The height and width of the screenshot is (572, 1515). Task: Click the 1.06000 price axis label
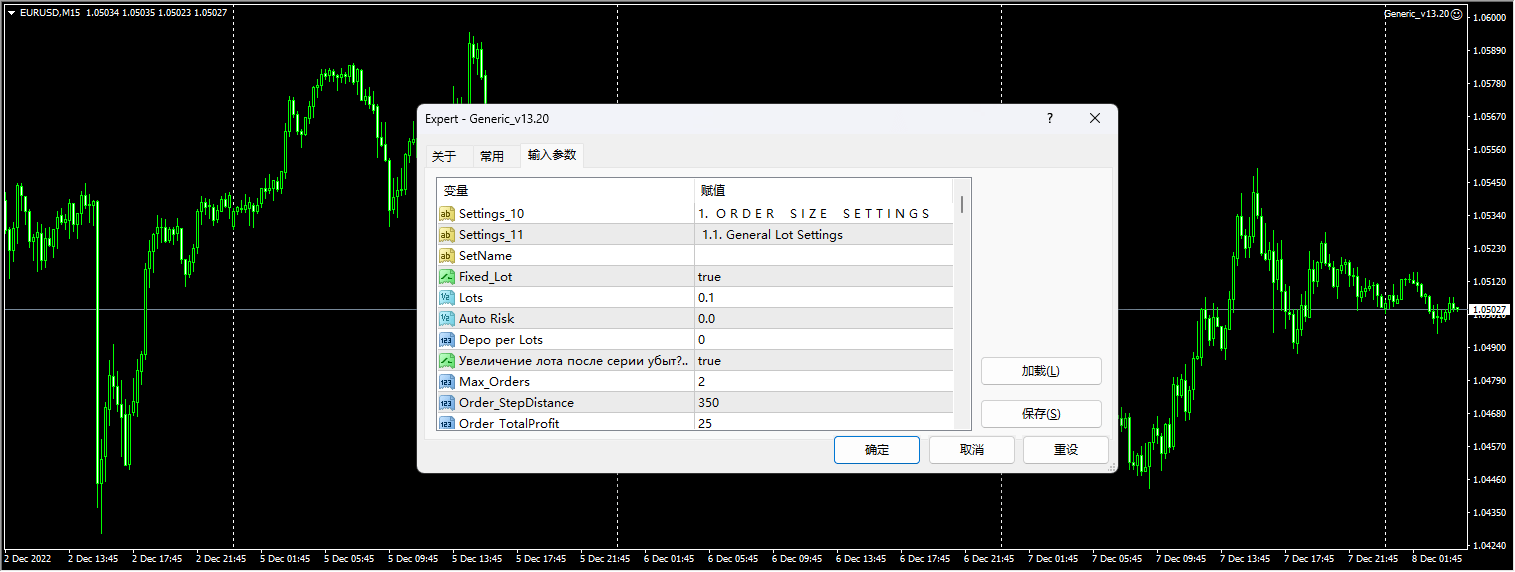[x=1490, y=17]
